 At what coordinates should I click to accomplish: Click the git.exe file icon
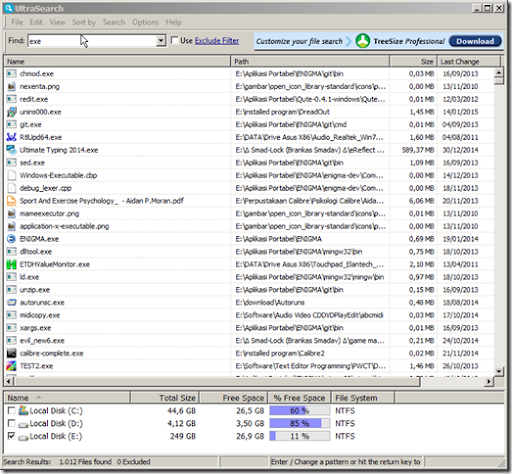tap(11, 124)
